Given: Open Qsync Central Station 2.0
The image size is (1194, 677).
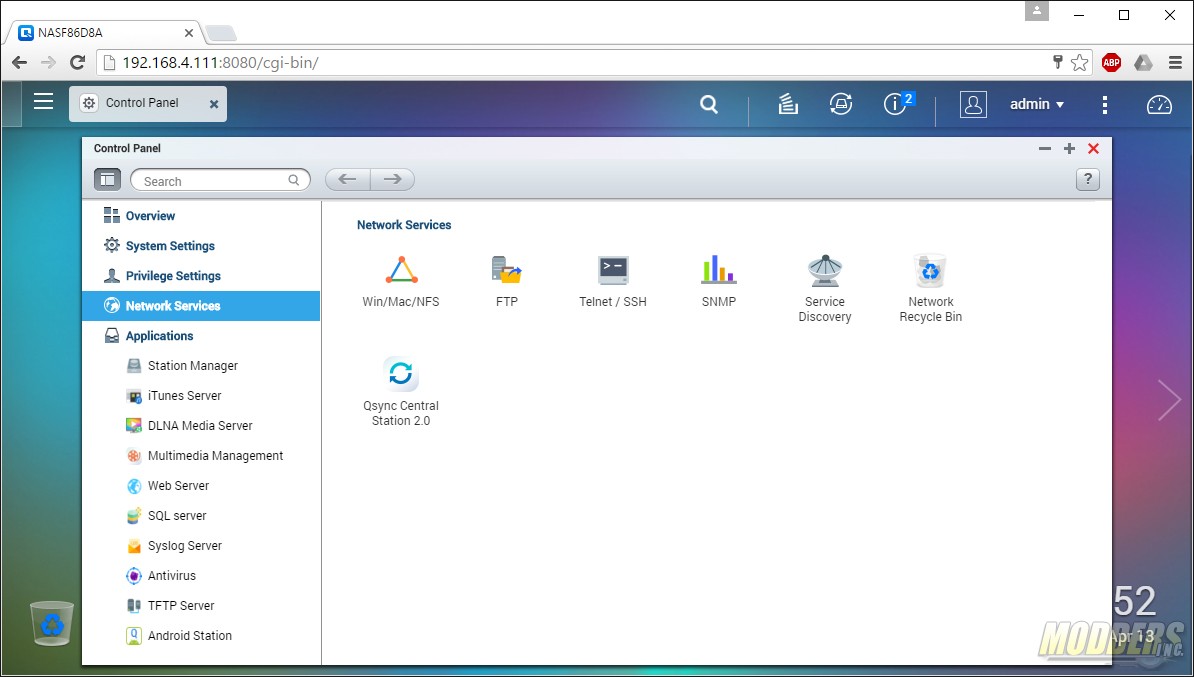Looking at the screenshot, I should pyautogui.click(x=401, y=391).
